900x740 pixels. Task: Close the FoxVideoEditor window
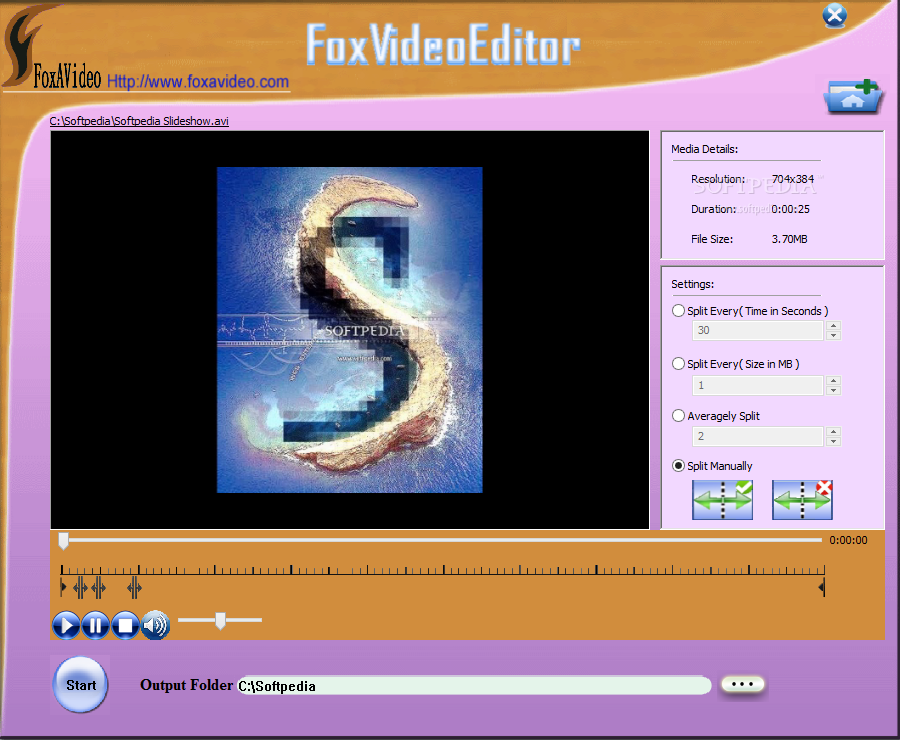pos(835,16)
